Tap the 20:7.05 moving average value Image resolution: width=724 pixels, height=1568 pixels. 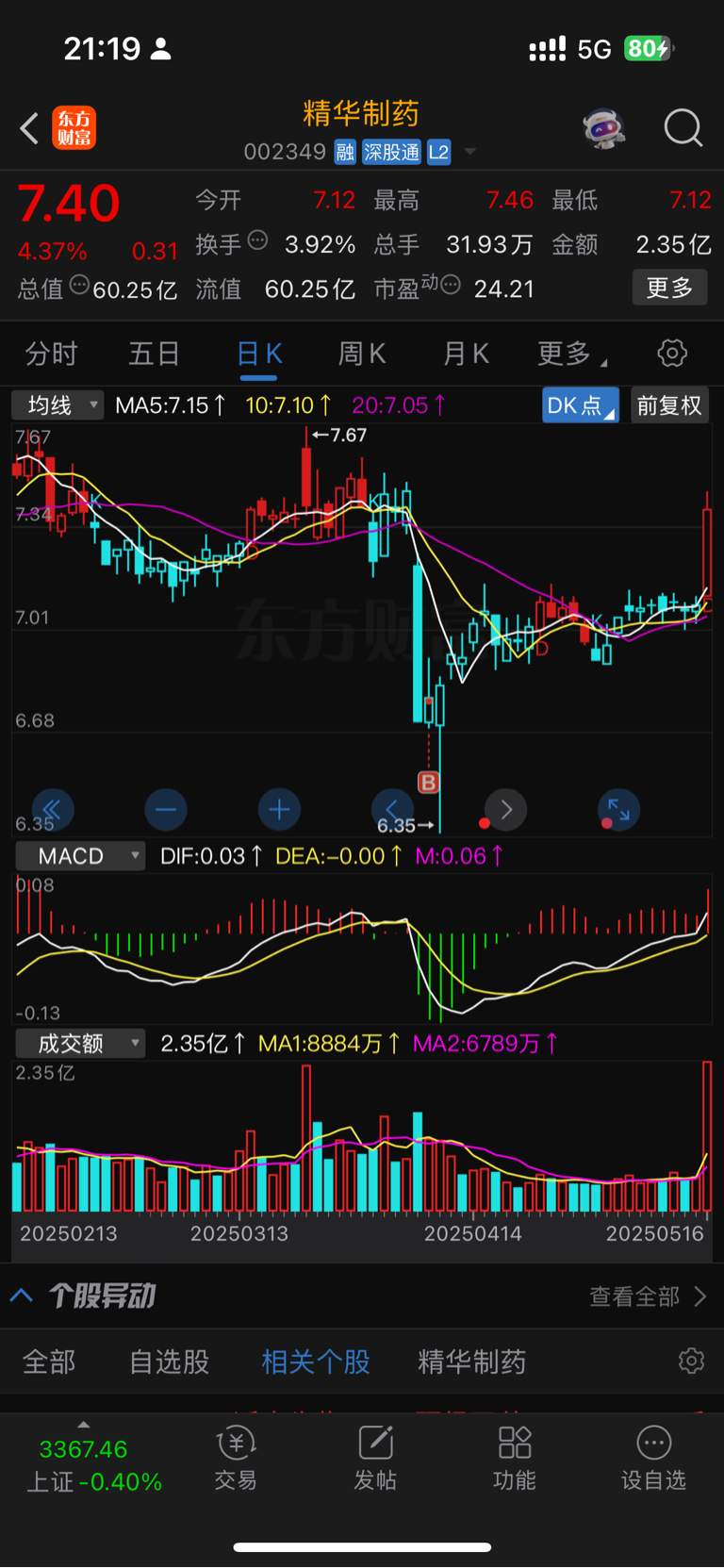tap(399, 405)
